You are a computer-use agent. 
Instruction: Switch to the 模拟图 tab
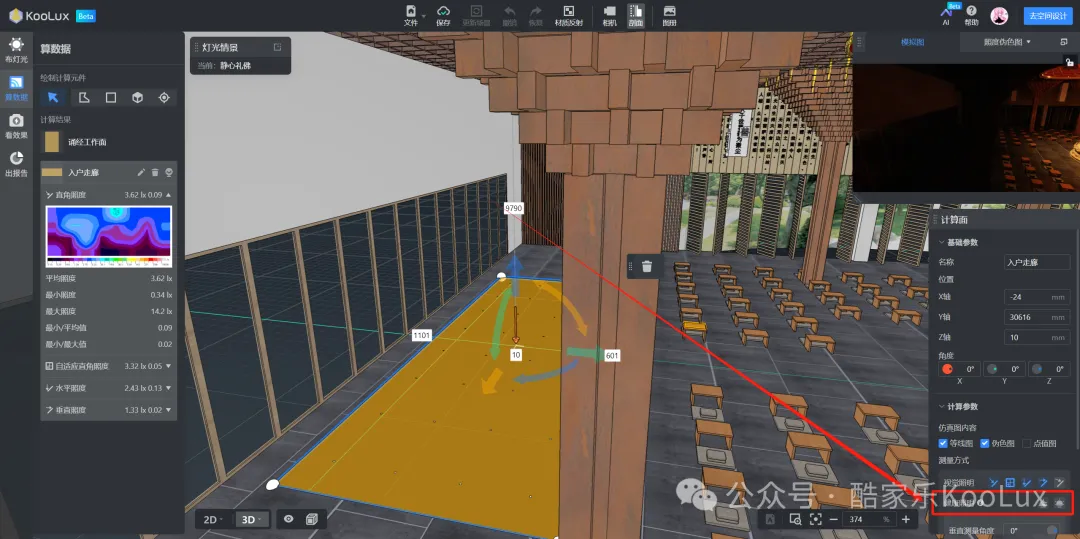(x=912, y=42)
